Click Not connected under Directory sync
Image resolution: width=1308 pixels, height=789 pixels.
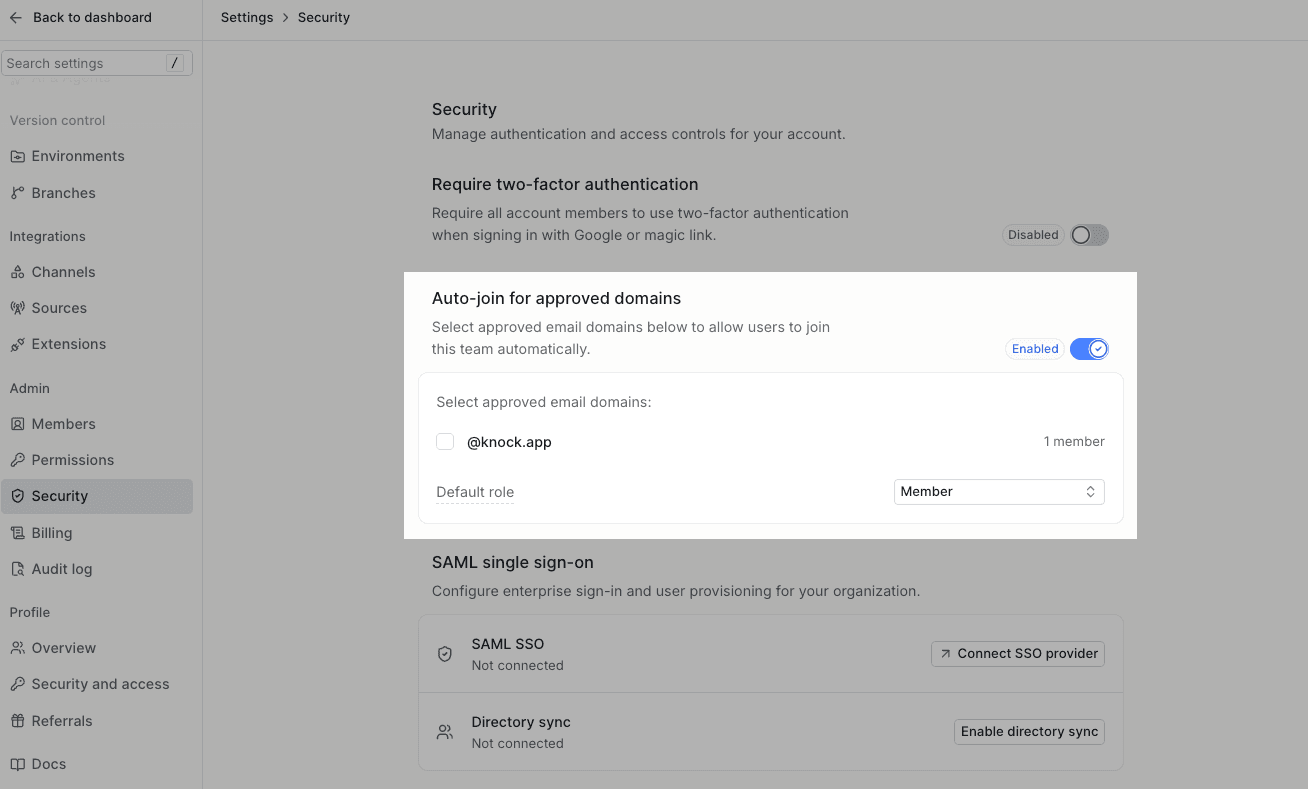point(517,743)
